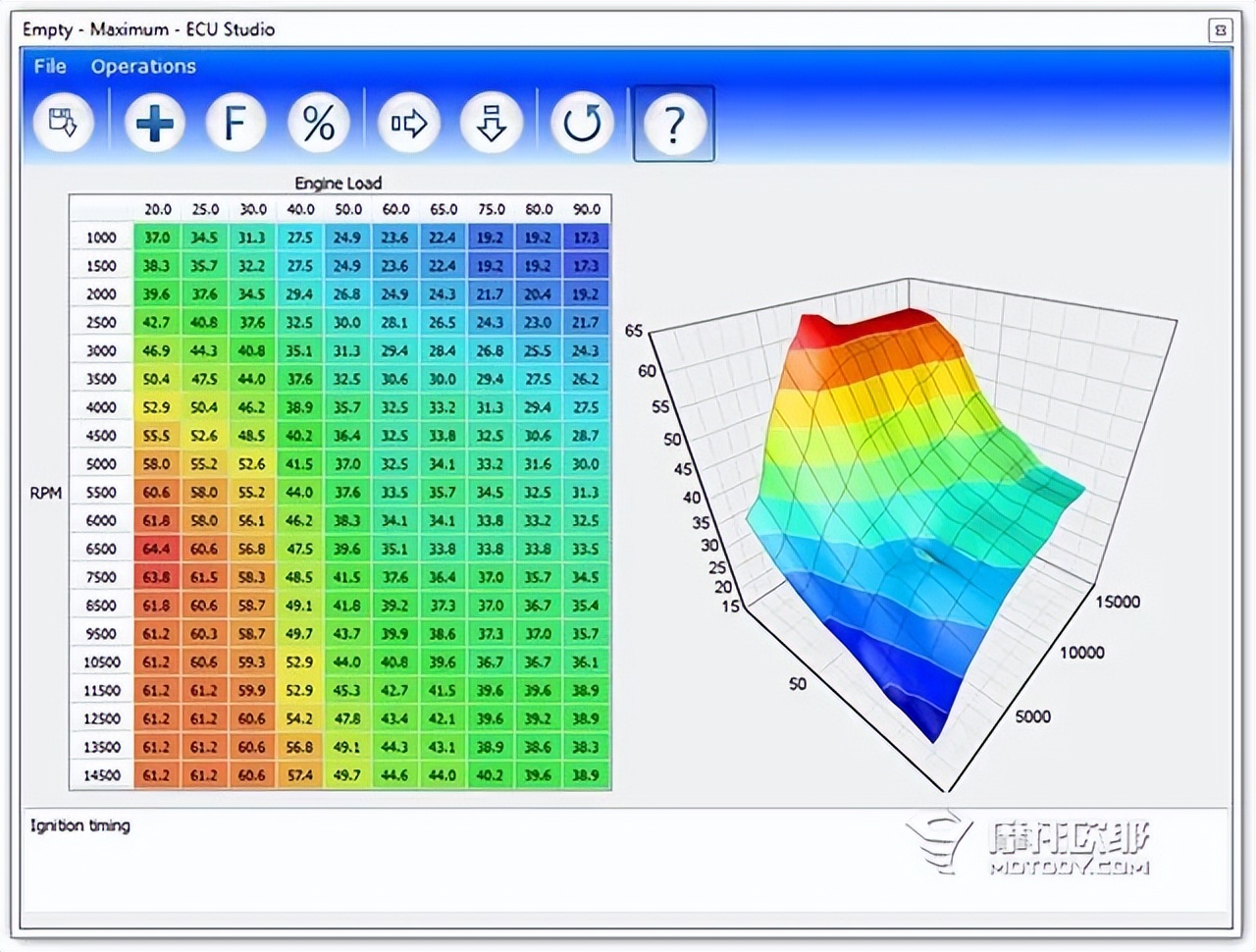Open the Operations menu
This screenshot has height=952, width=1256.
[143, 67]
